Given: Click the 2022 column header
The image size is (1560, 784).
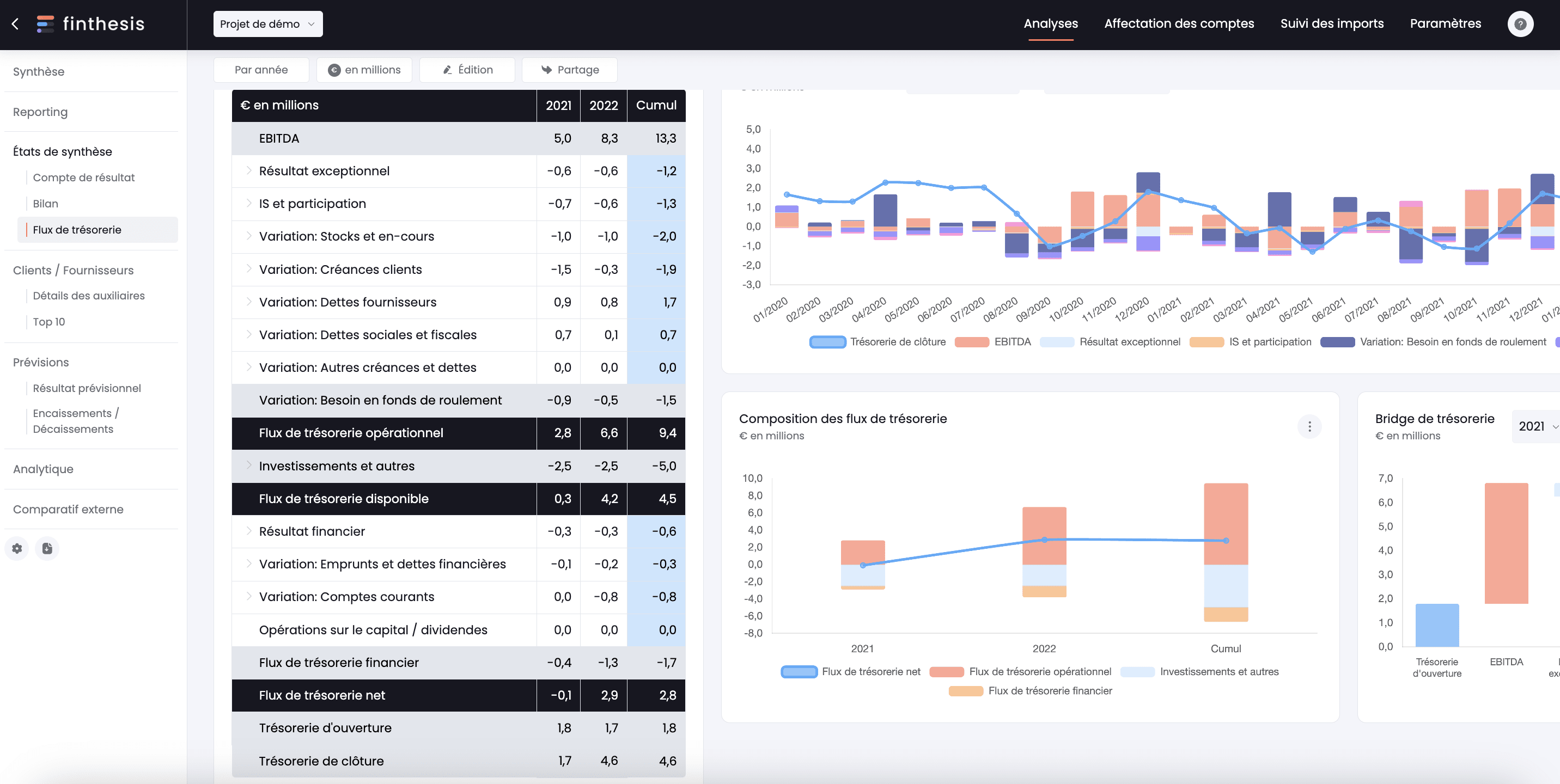Looking at the screenshot, I should pos(604,105).
